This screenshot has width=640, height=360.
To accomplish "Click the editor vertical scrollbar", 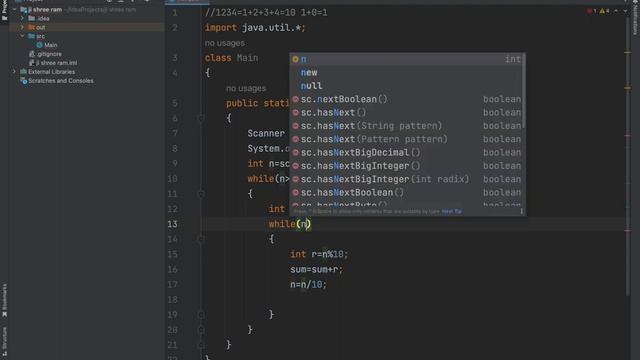I will tap(627, 155).
